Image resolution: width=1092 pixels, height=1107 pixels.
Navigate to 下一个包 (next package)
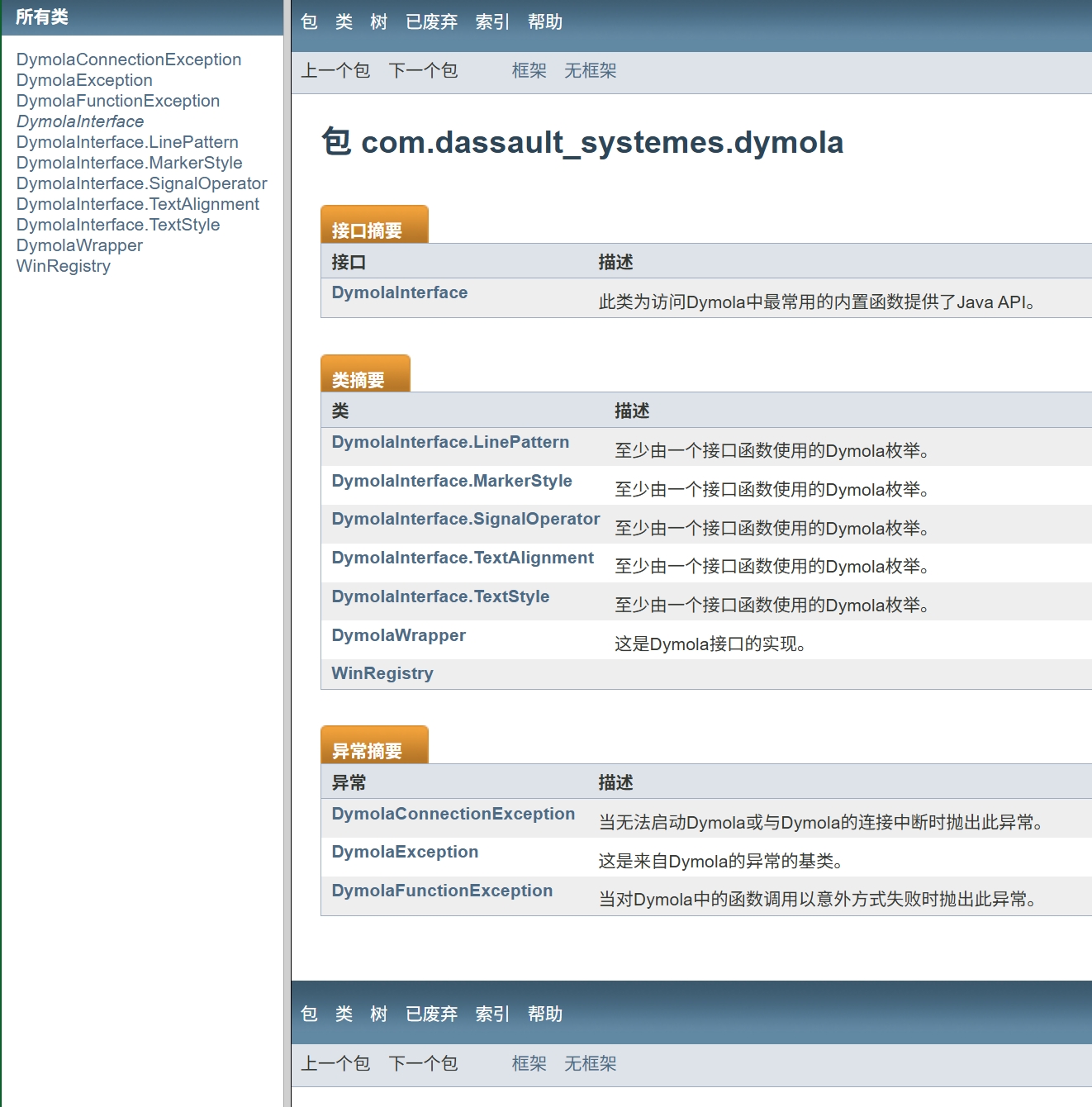(423, 71)
